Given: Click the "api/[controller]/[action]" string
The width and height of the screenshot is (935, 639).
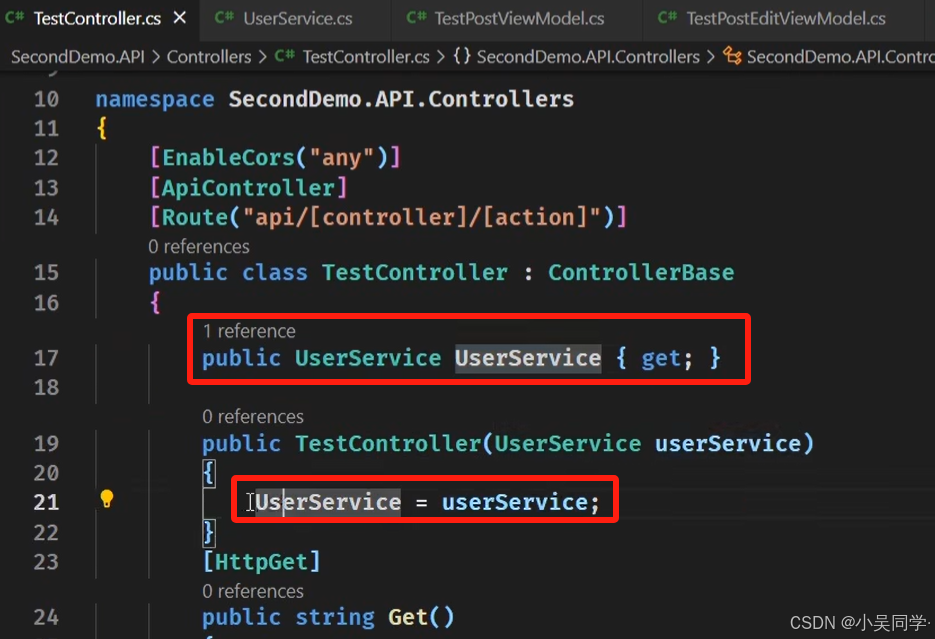Looking at the screenshot, I should tap(422, 217).
